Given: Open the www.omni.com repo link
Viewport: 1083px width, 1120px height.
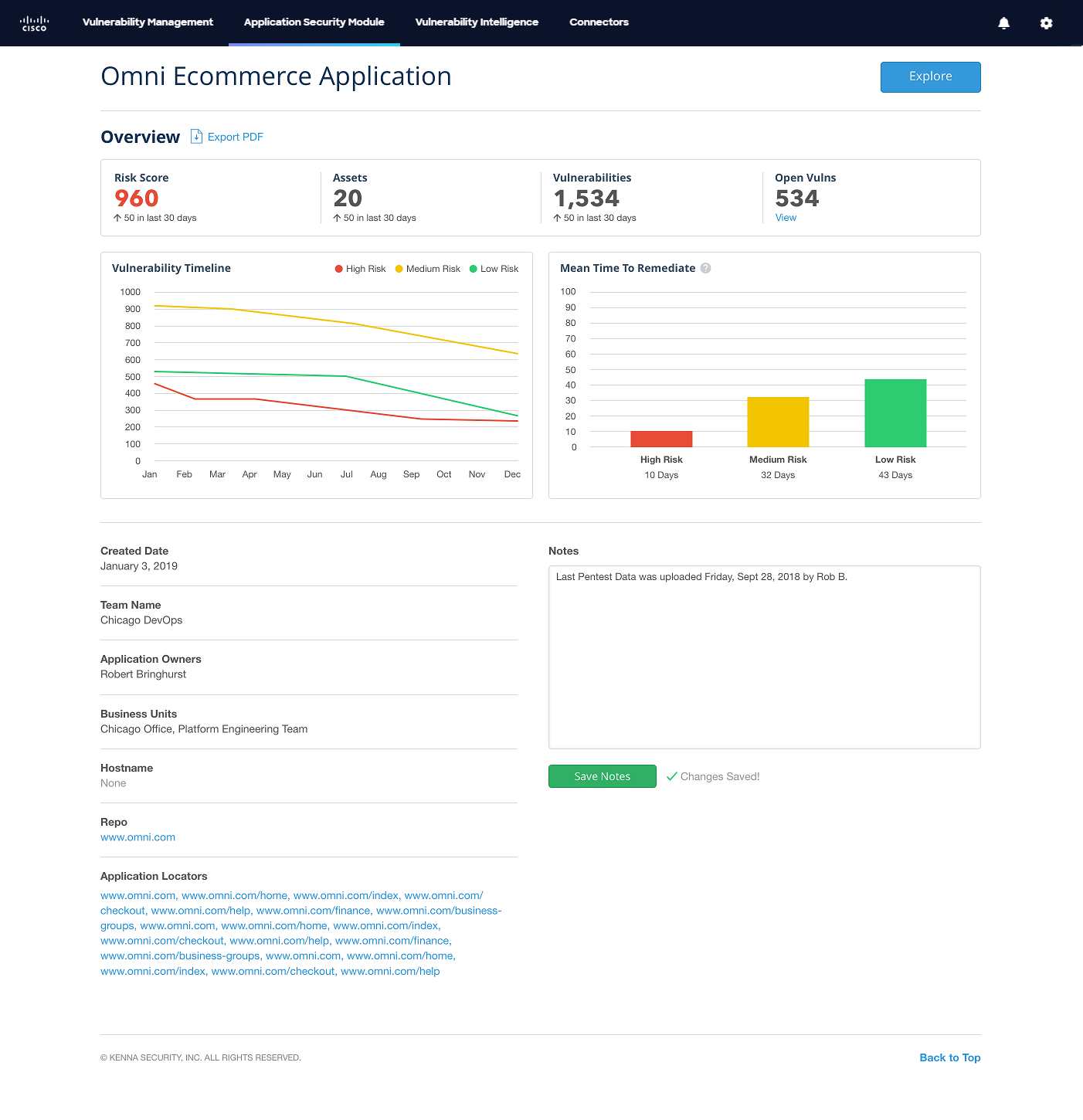Looking at the screenshot, I should pyautogui.click(x=137, y=837).
